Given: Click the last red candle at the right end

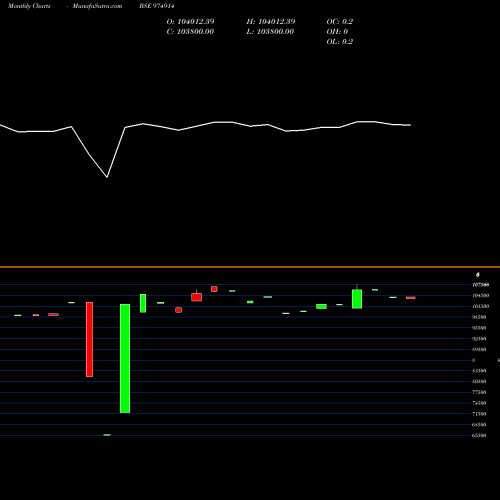Looking at the screenshot, I should 411,298.
